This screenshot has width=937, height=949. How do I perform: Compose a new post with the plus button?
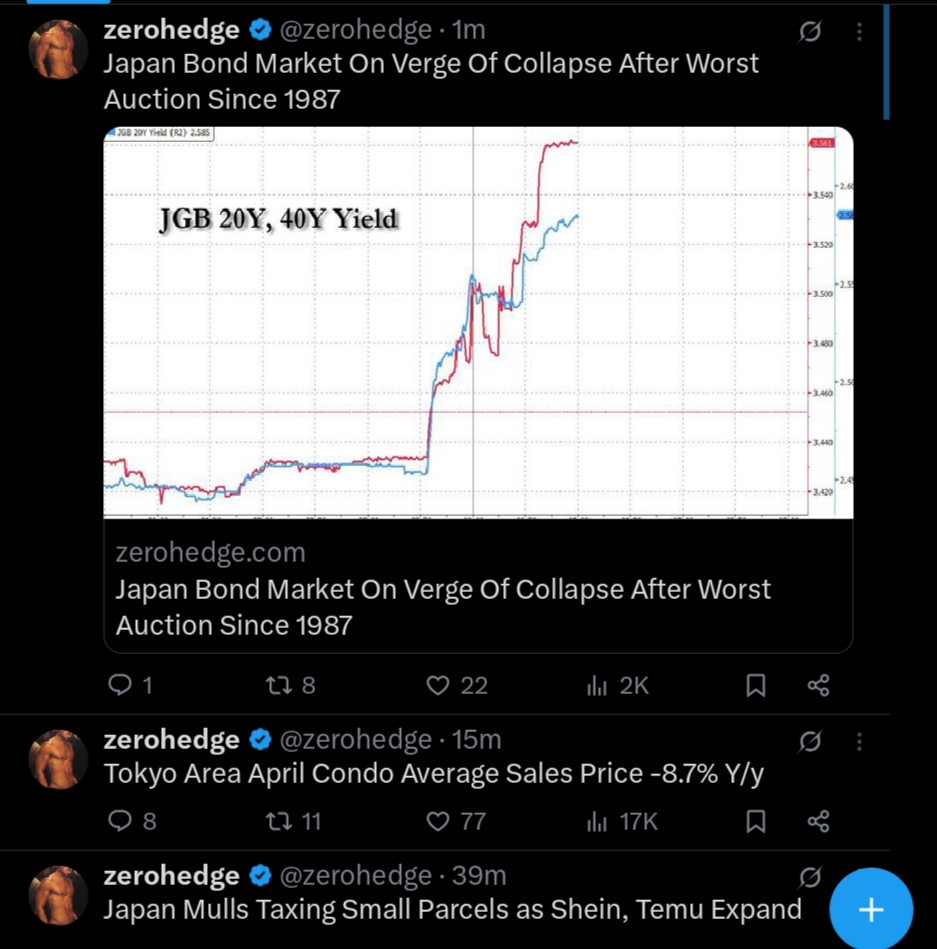pyautogui.click(x=871, y=909)
